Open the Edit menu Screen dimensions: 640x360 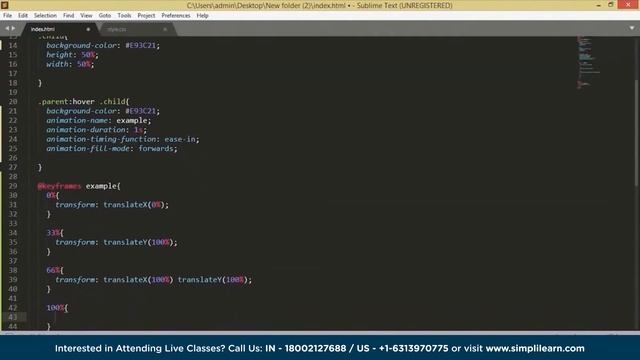[23, 16]
